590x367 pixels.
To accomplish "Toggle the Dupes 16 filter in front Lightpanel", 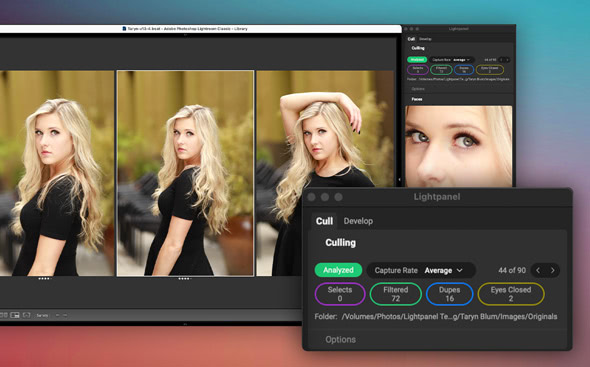I will pyautogui.click(x=450, y=294).
